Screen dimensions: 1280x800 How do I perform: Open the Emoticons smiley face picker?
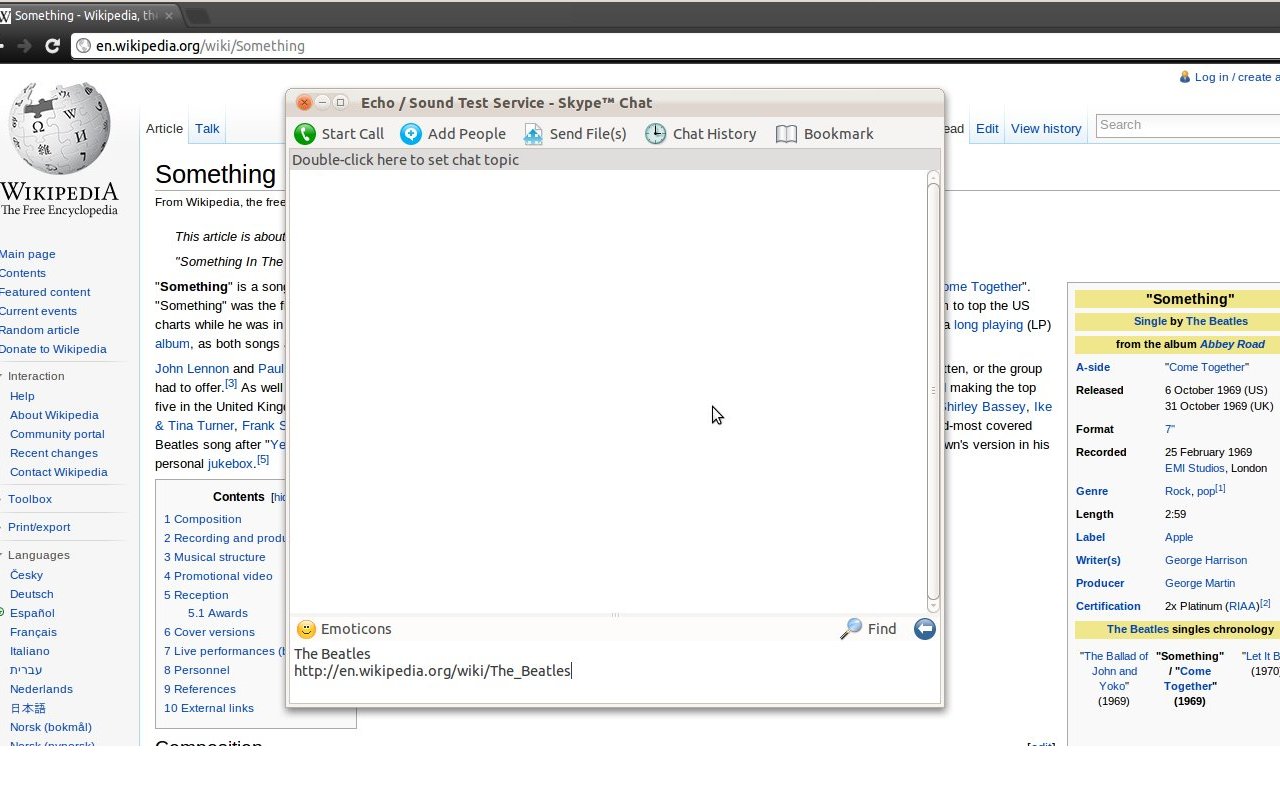[x=307, y=629]
